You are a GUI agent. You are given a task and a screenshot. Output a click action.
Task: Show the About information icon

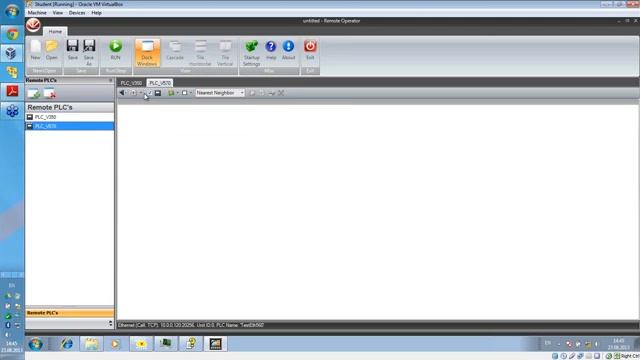click(288, 51)
